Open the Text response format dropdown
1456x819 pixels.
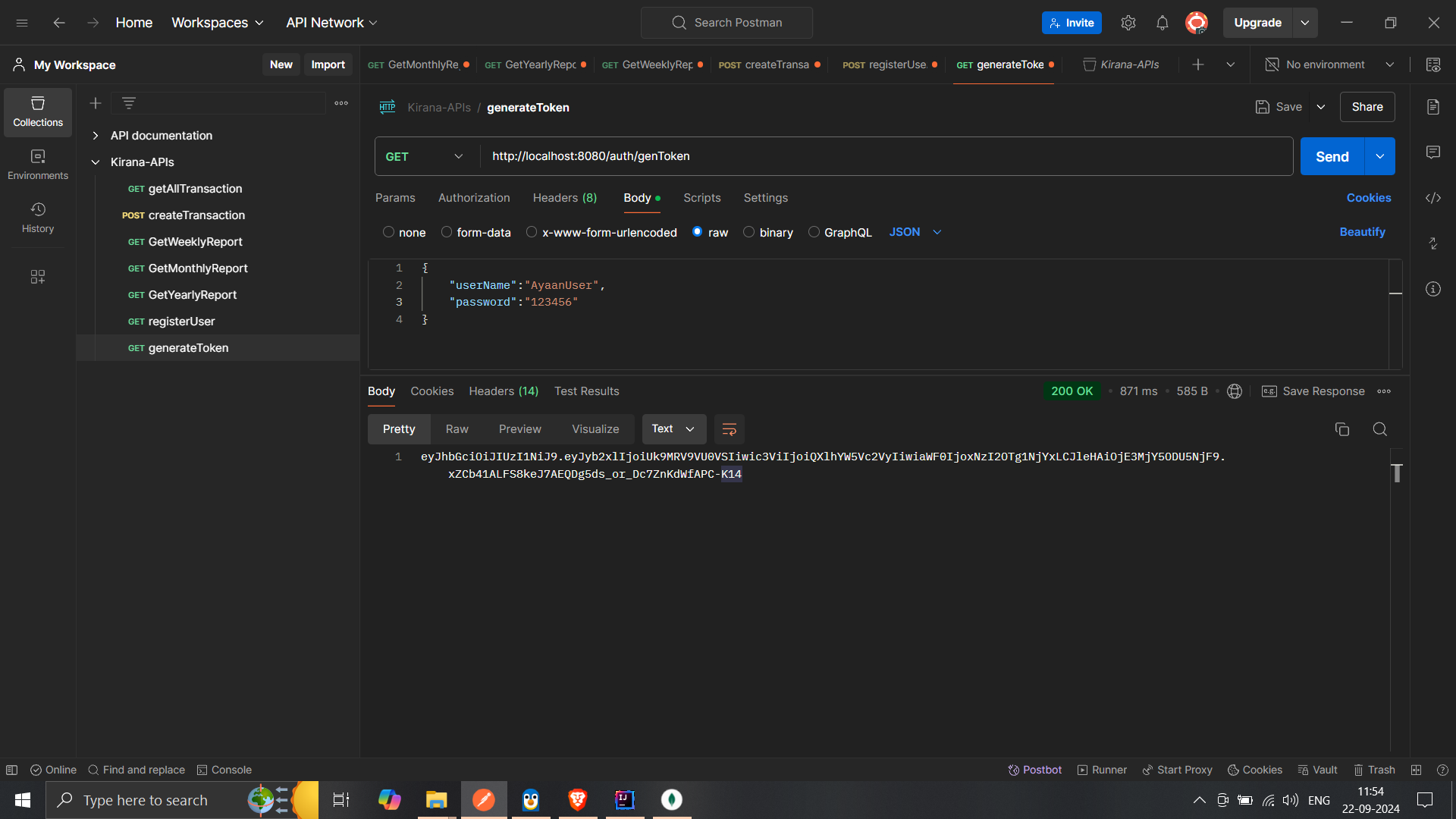pos(674,429)
